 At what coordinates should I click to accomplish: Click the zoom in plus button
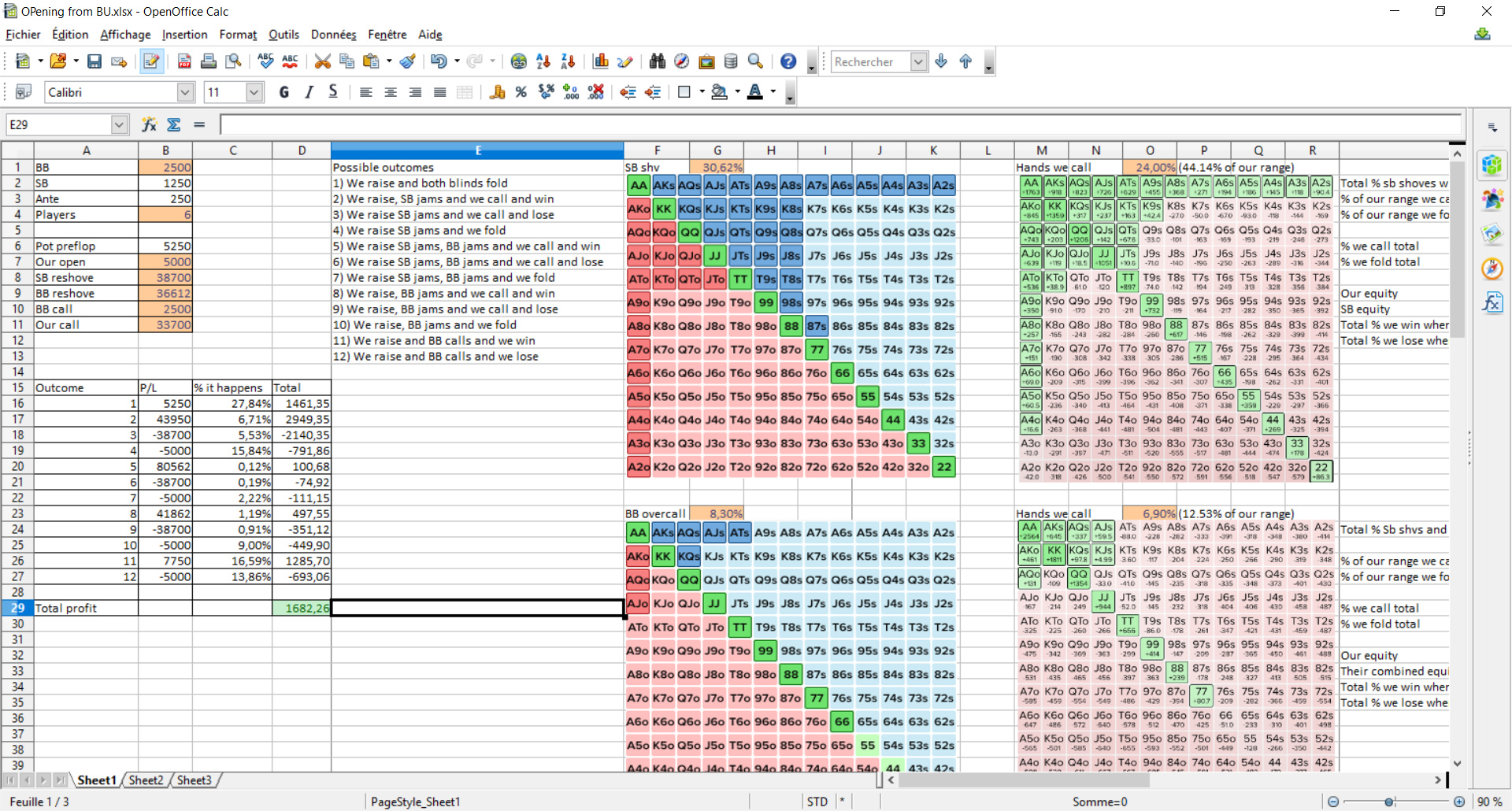pyautogui.click(x=1459, y=802)
